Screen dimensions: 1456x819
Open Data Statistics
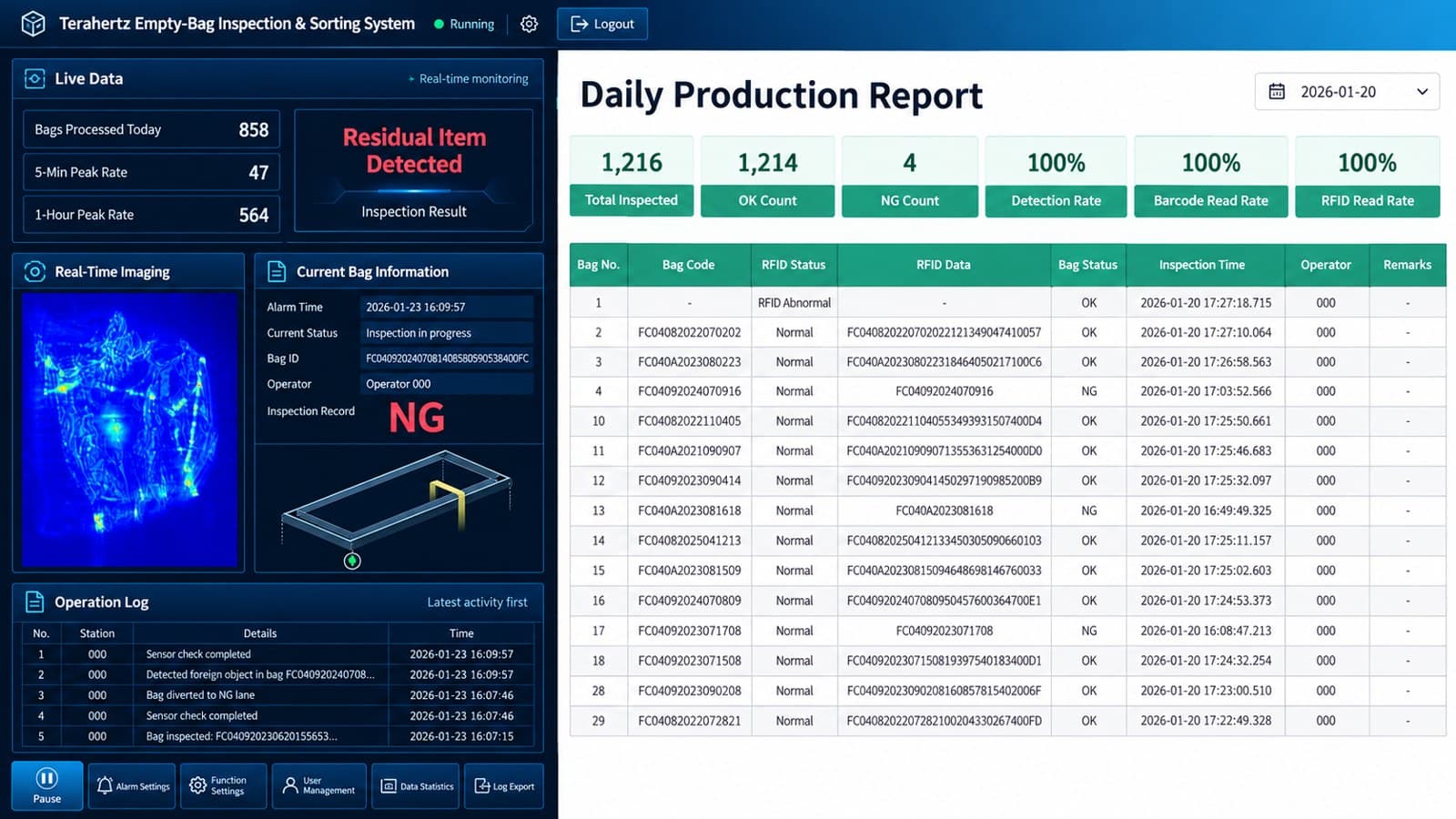[416, 786]
